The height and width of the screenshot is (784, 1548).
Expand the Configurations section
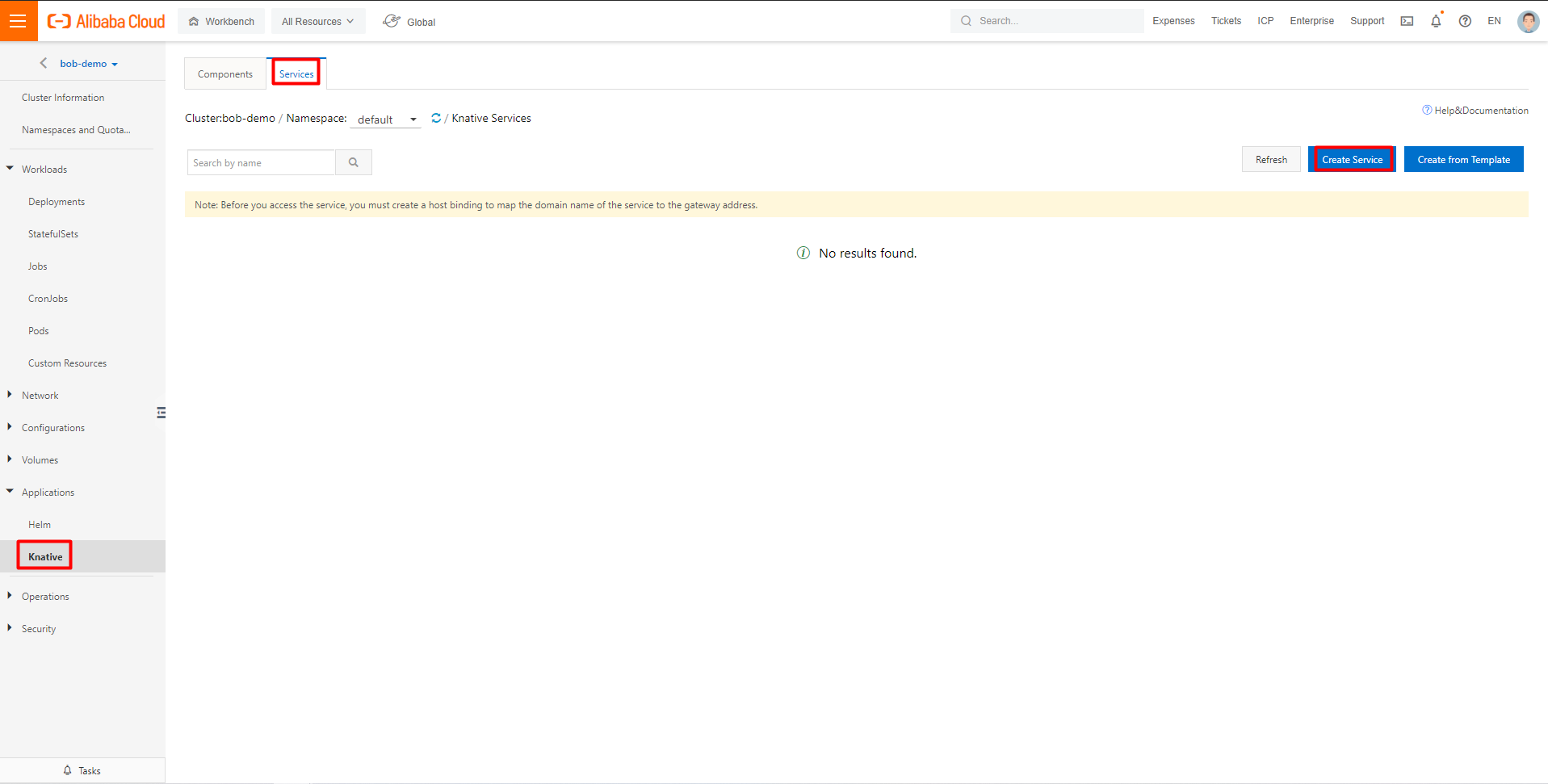coord(52,428)
